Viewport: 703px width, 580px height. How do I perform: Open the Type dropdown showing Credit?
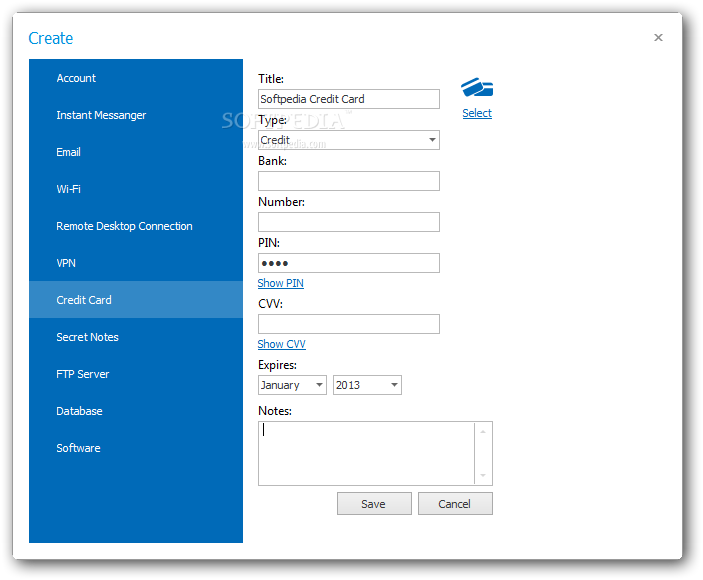pyautogui.click(x=349, y=140)
